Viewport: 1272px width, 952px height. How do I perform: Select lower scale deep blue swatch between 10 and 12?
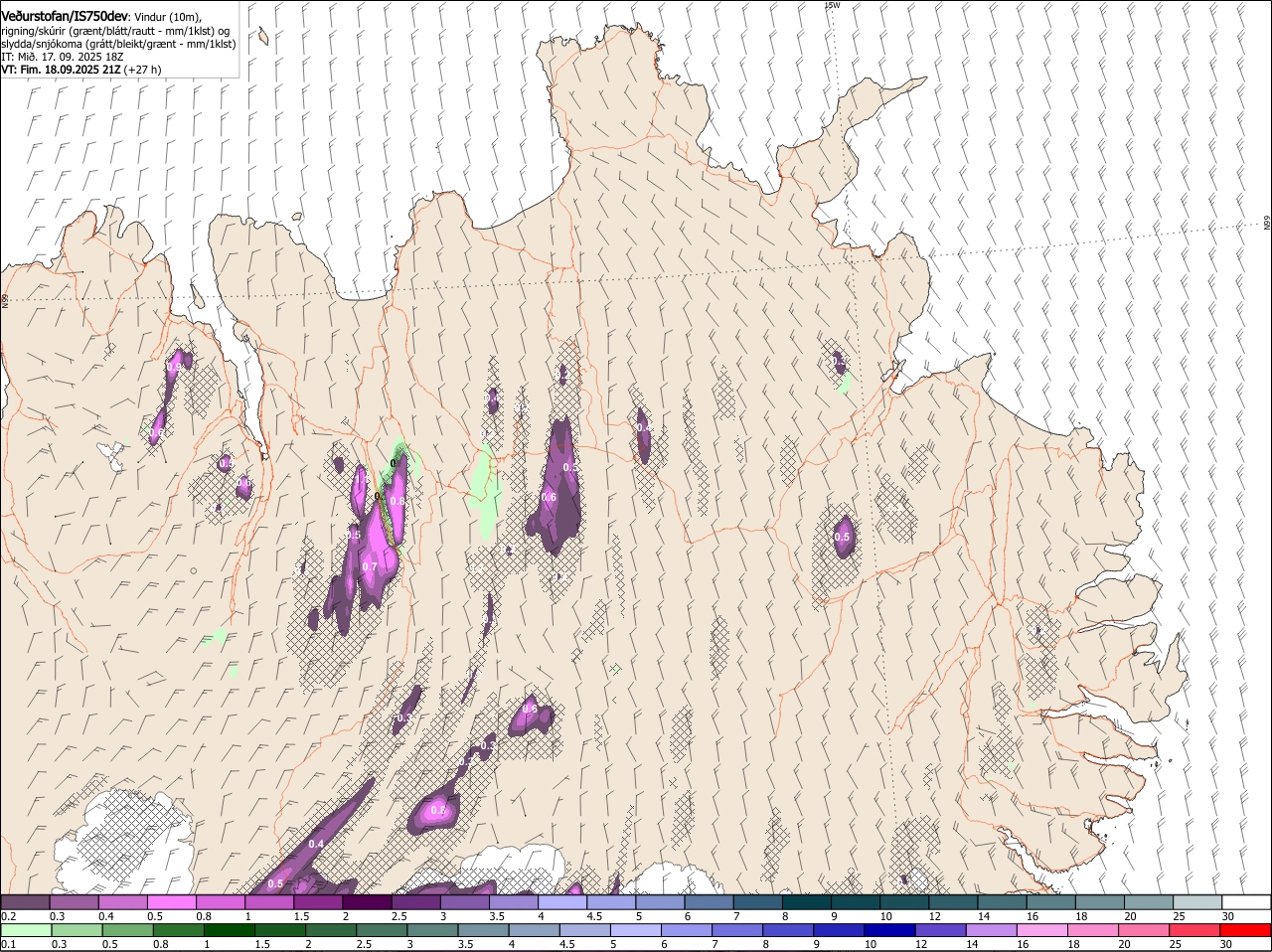[x=890, y=930]
